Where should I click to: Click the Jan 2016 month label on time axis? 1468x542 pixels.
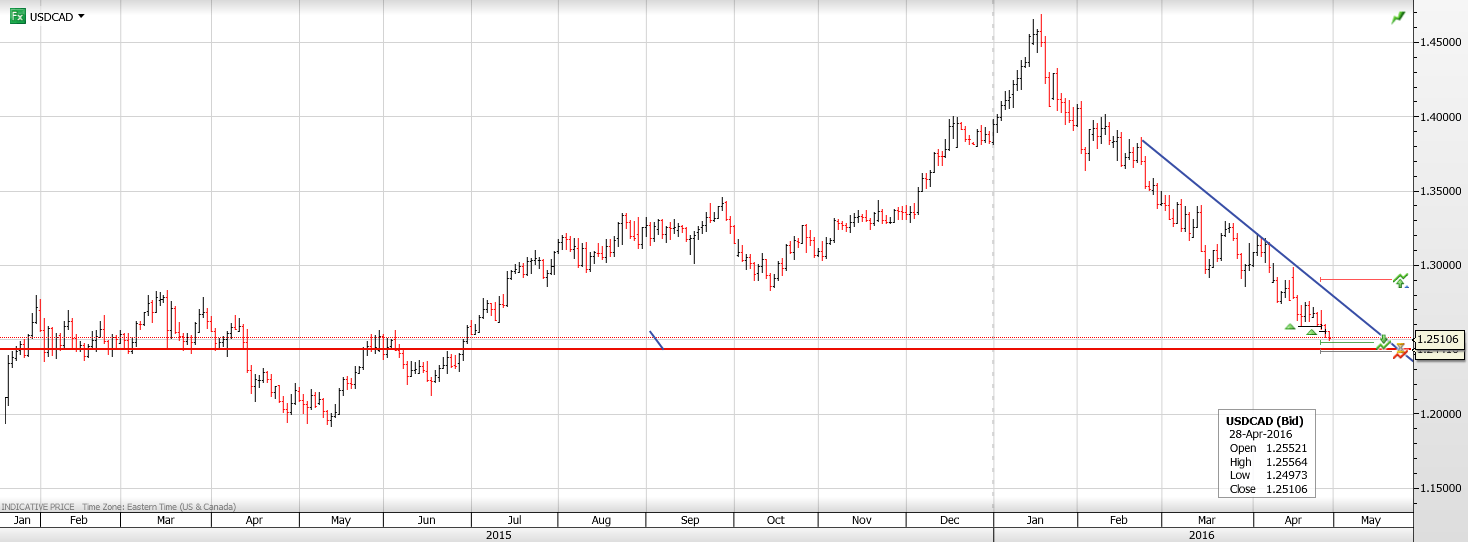coord(1035,520)
